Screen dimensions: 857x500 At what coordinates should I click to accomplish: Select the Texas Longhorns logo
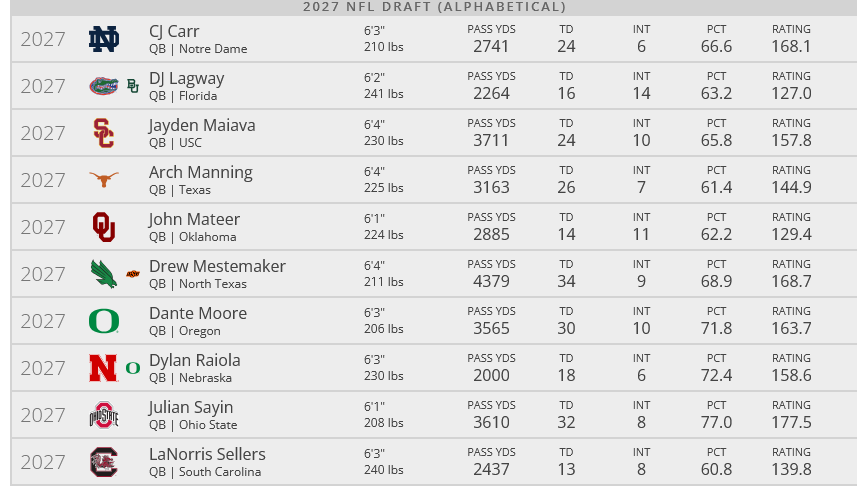[103, 180]
